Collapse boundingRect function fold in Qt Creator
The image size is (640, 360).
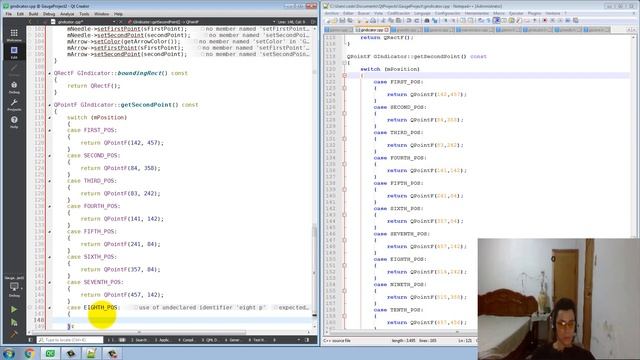(x=50, y=73)
